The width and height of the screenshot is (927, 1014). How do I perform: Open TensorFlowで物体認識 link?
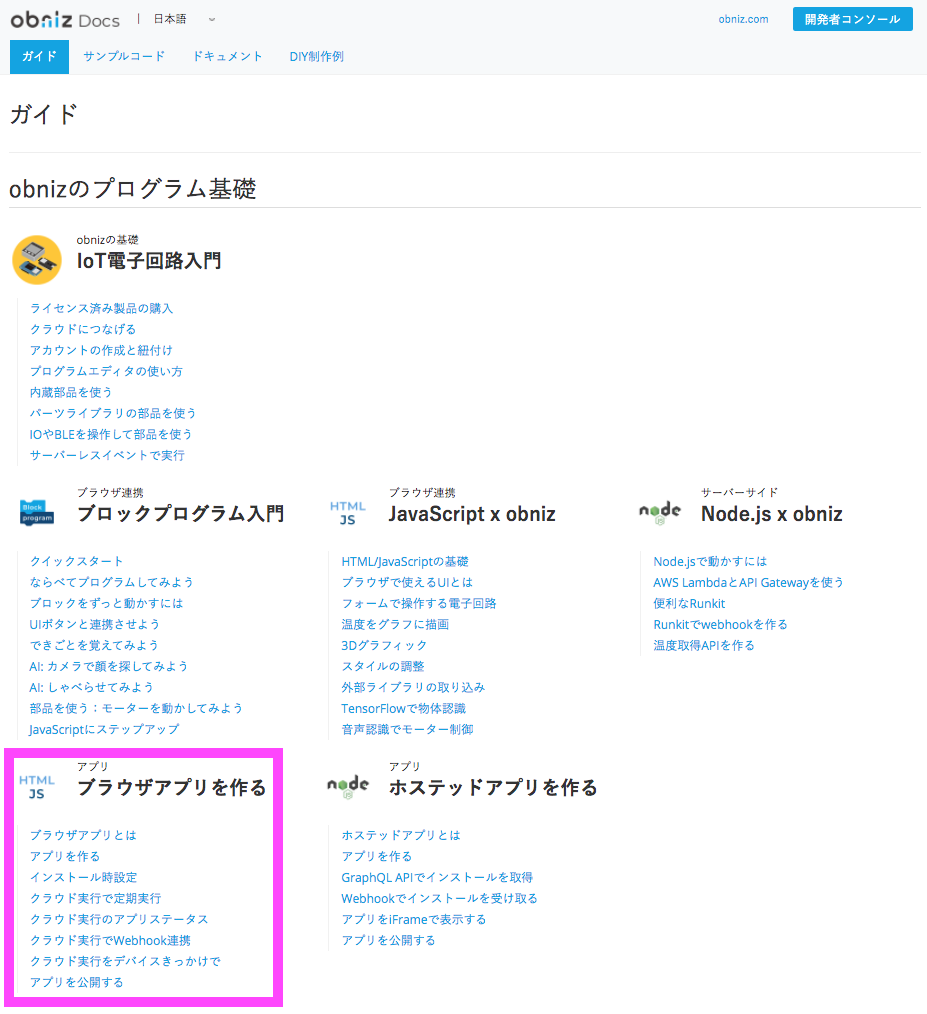tap(404, 708)
